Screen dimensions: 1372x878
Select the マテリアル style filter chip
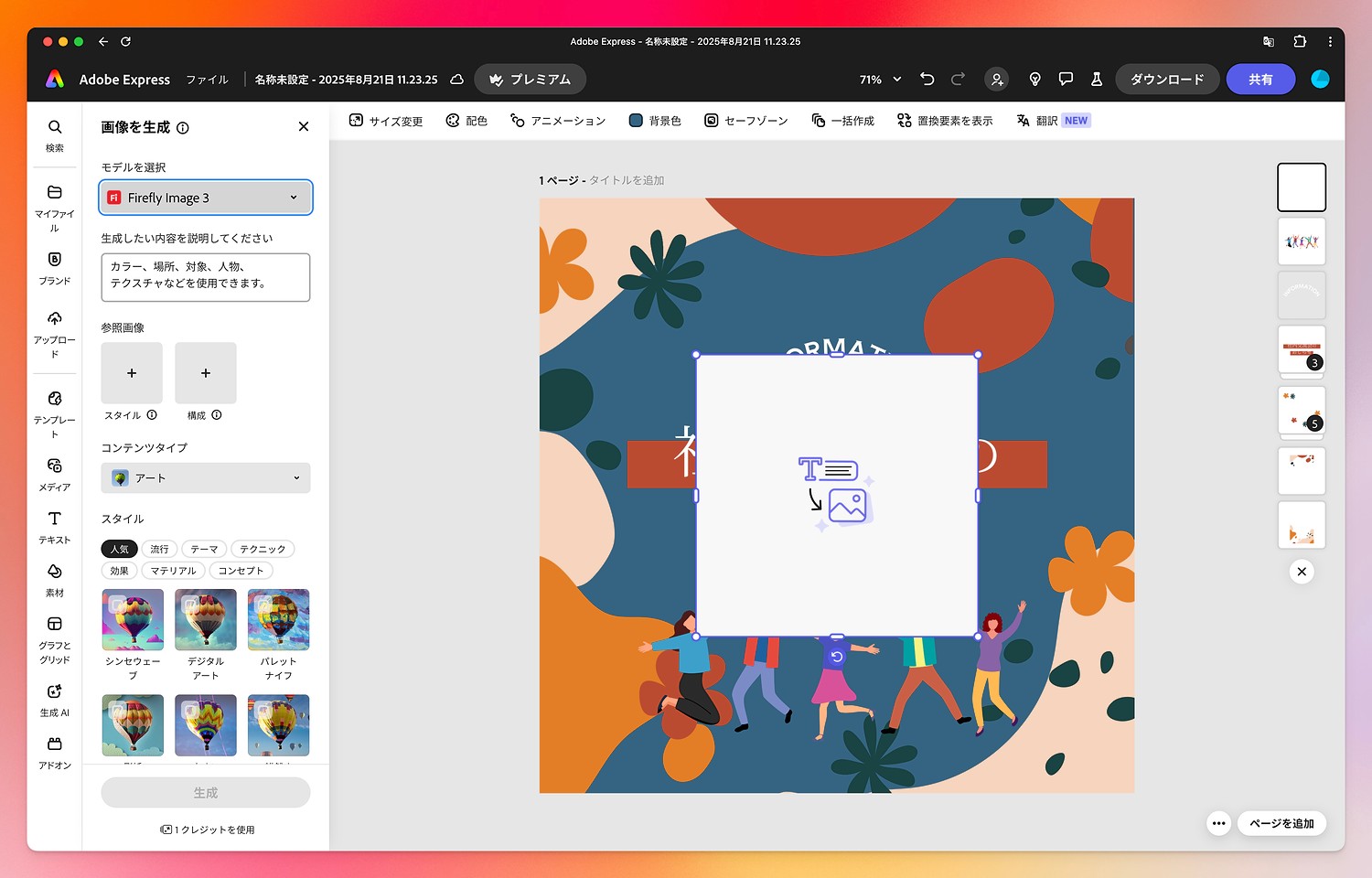[174, 571]
